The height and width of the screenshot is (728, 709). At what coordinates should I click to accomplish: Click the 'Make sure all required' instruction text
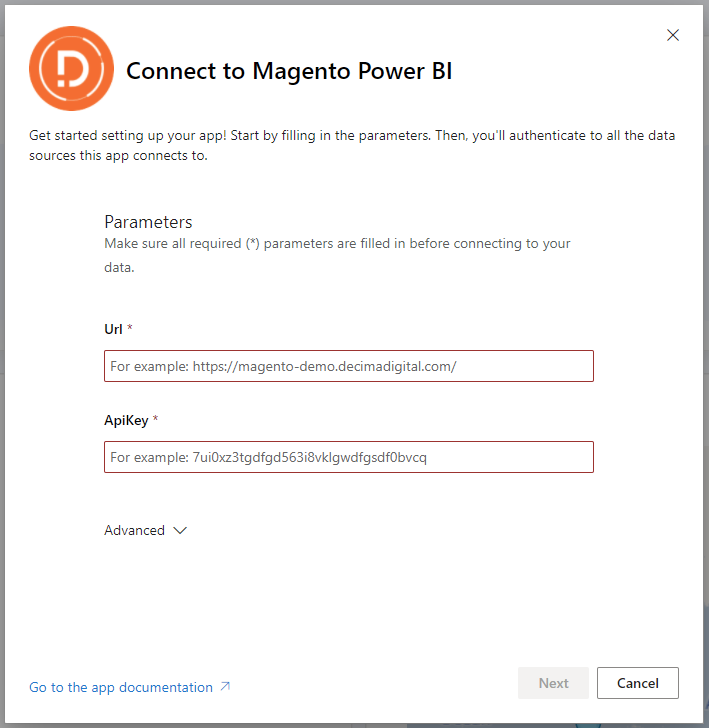pos(337,255)
